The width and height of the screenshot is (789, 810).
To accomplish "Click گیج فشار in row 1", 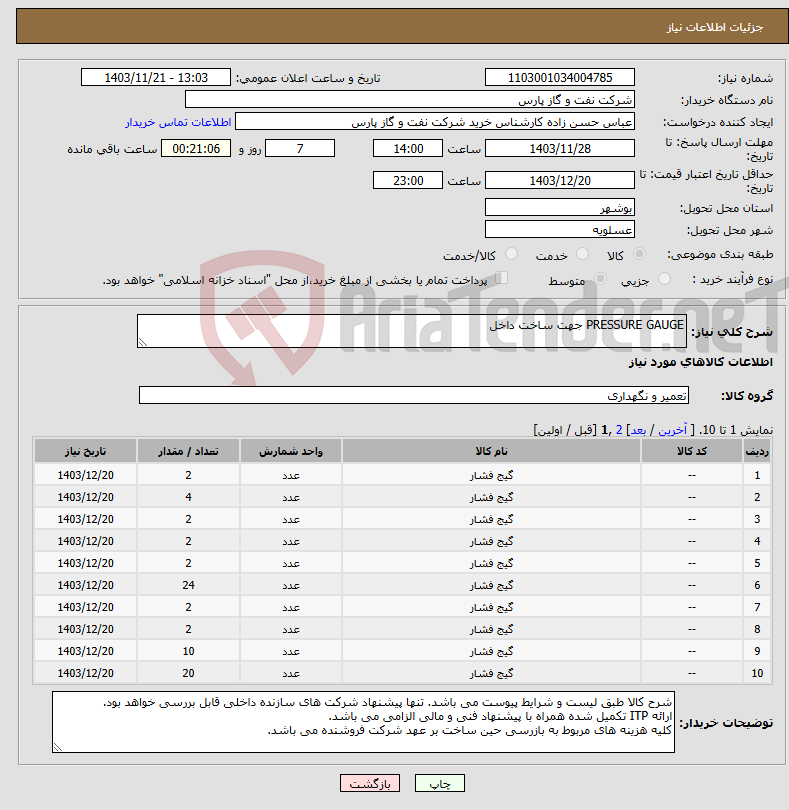I will [491, 475].
